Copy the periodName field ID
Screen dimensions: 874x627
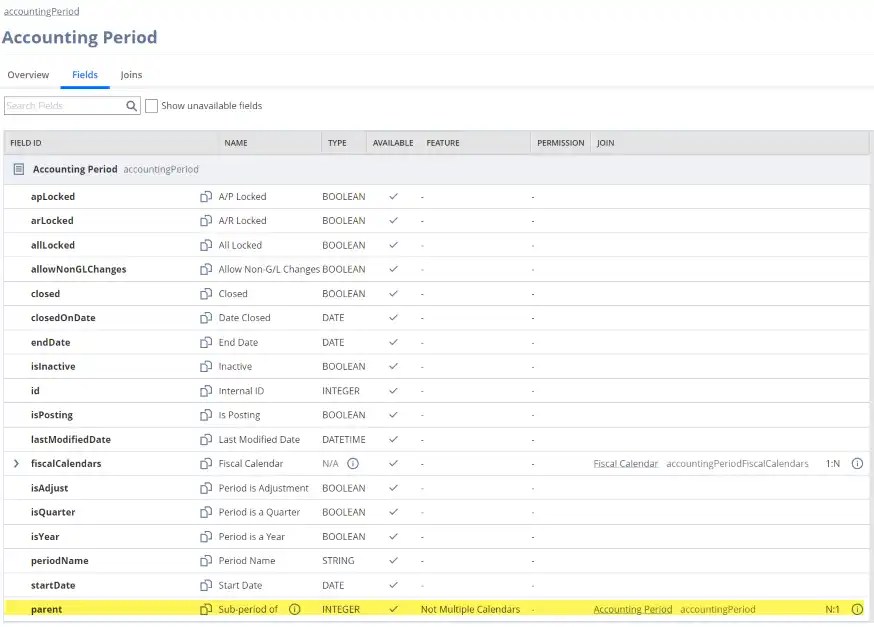(206, 561)
